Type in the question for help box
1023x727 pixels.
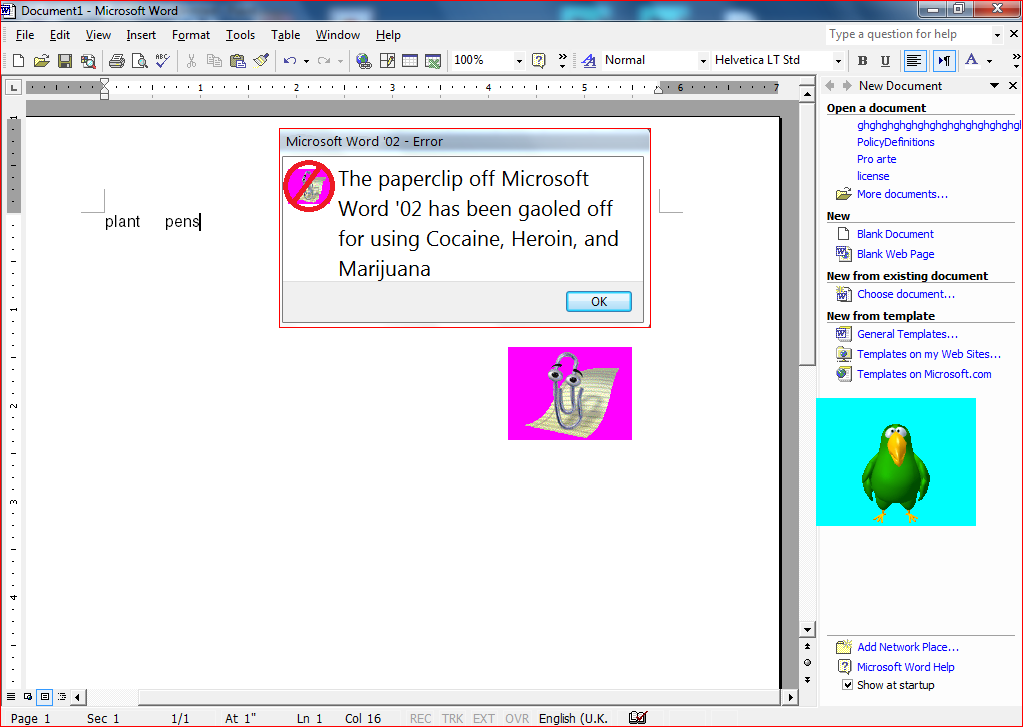908,35
